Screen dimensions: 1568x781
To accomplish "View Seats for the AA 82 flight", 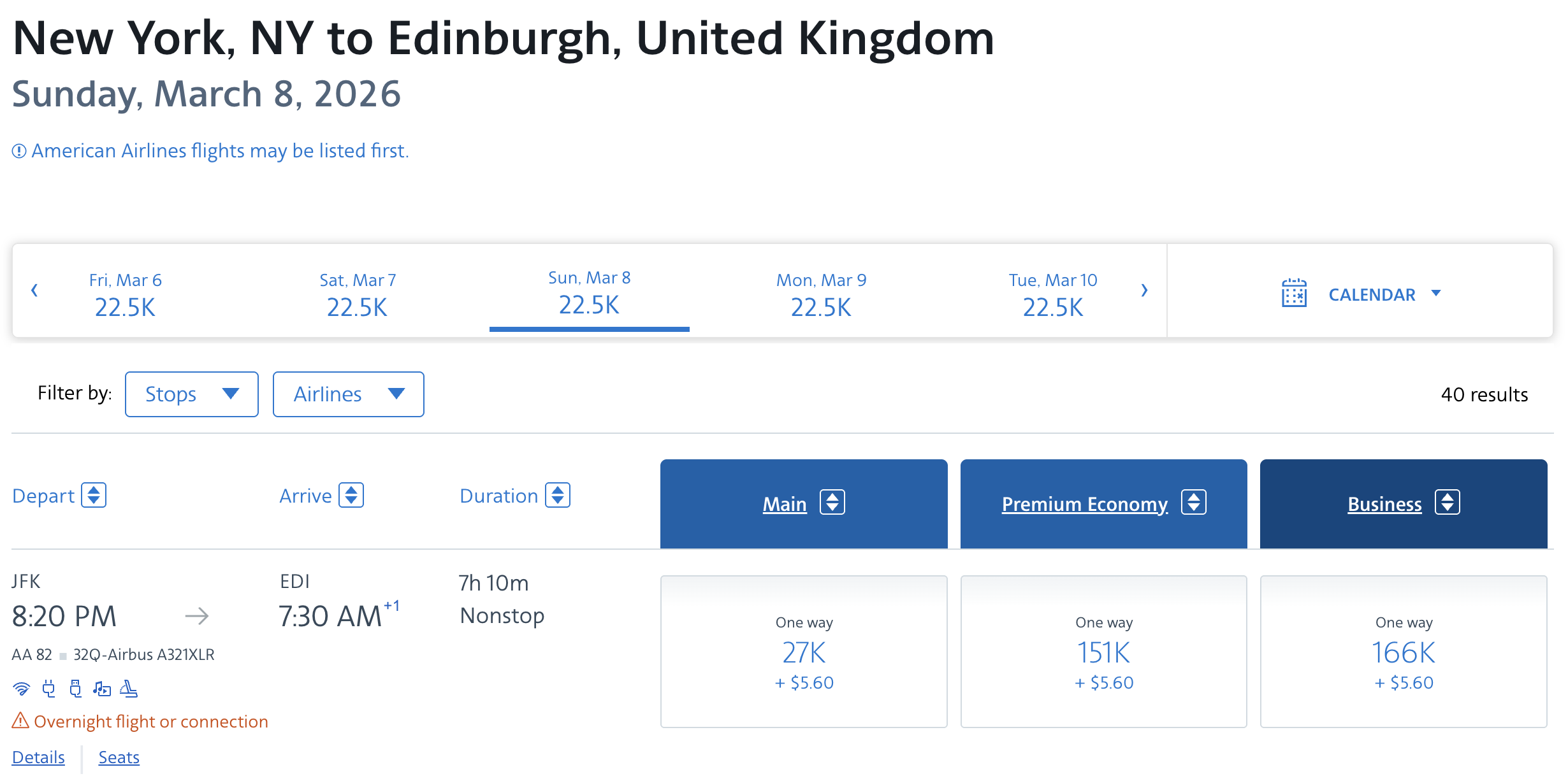I will coord(119,757).
